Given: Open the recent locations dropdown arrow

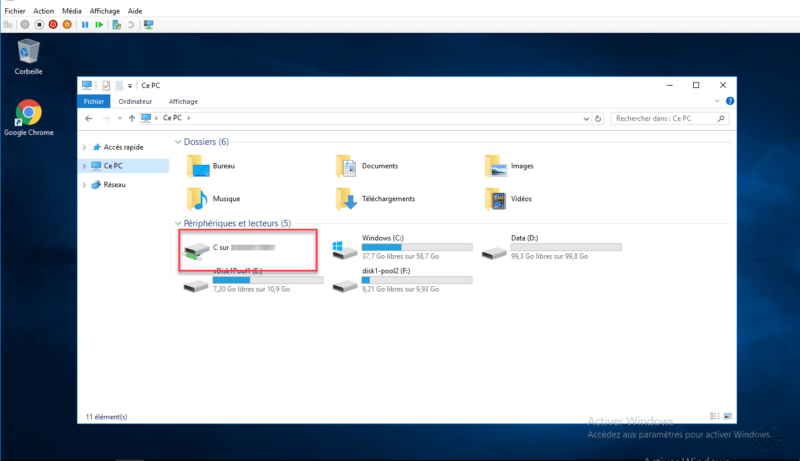Looking at the screenshot, I should tap(119, 118).
